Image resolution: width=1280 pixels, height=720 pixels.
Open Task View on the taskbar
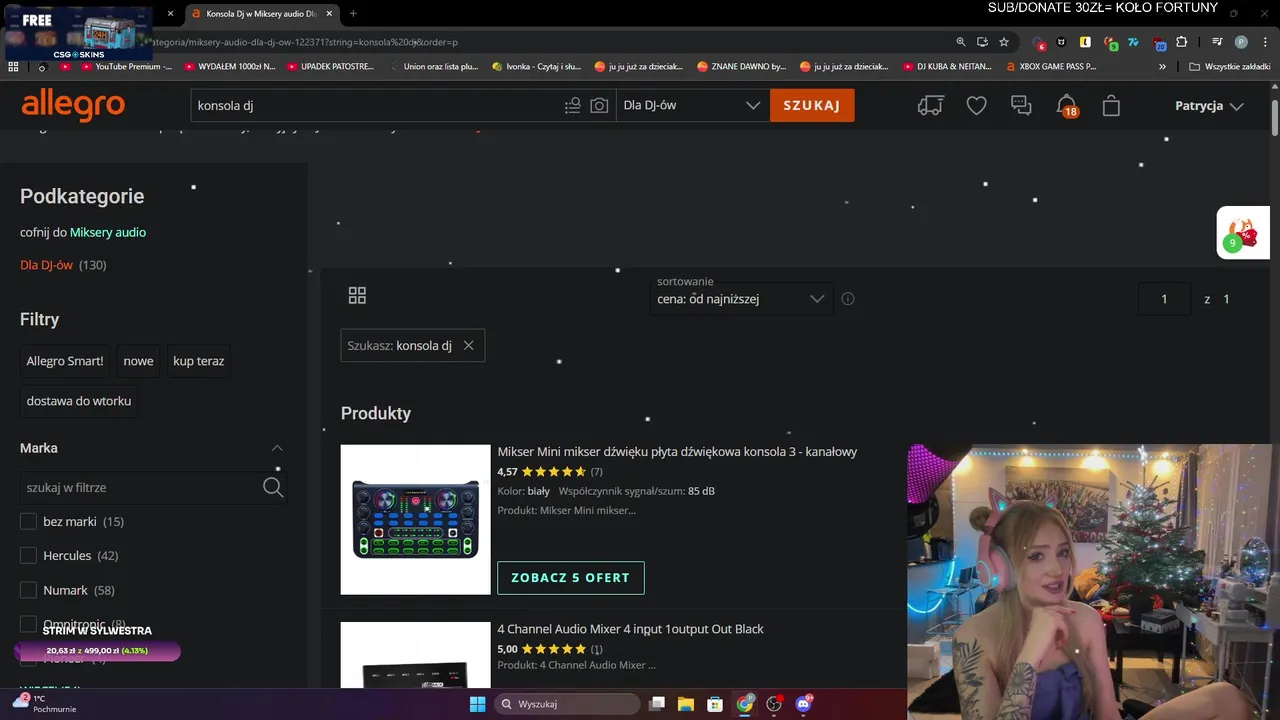click(657, 703)
